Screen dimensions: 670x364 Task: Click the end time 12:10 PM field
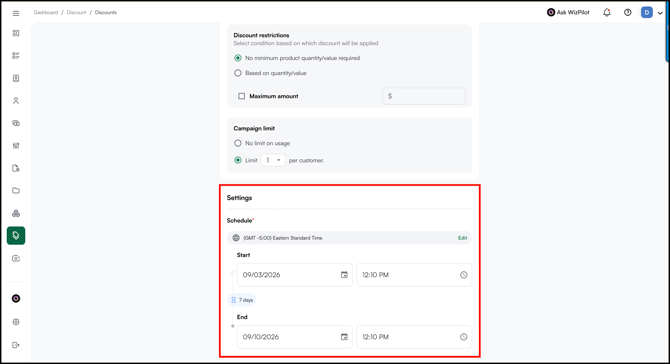[x=414, y=337]
